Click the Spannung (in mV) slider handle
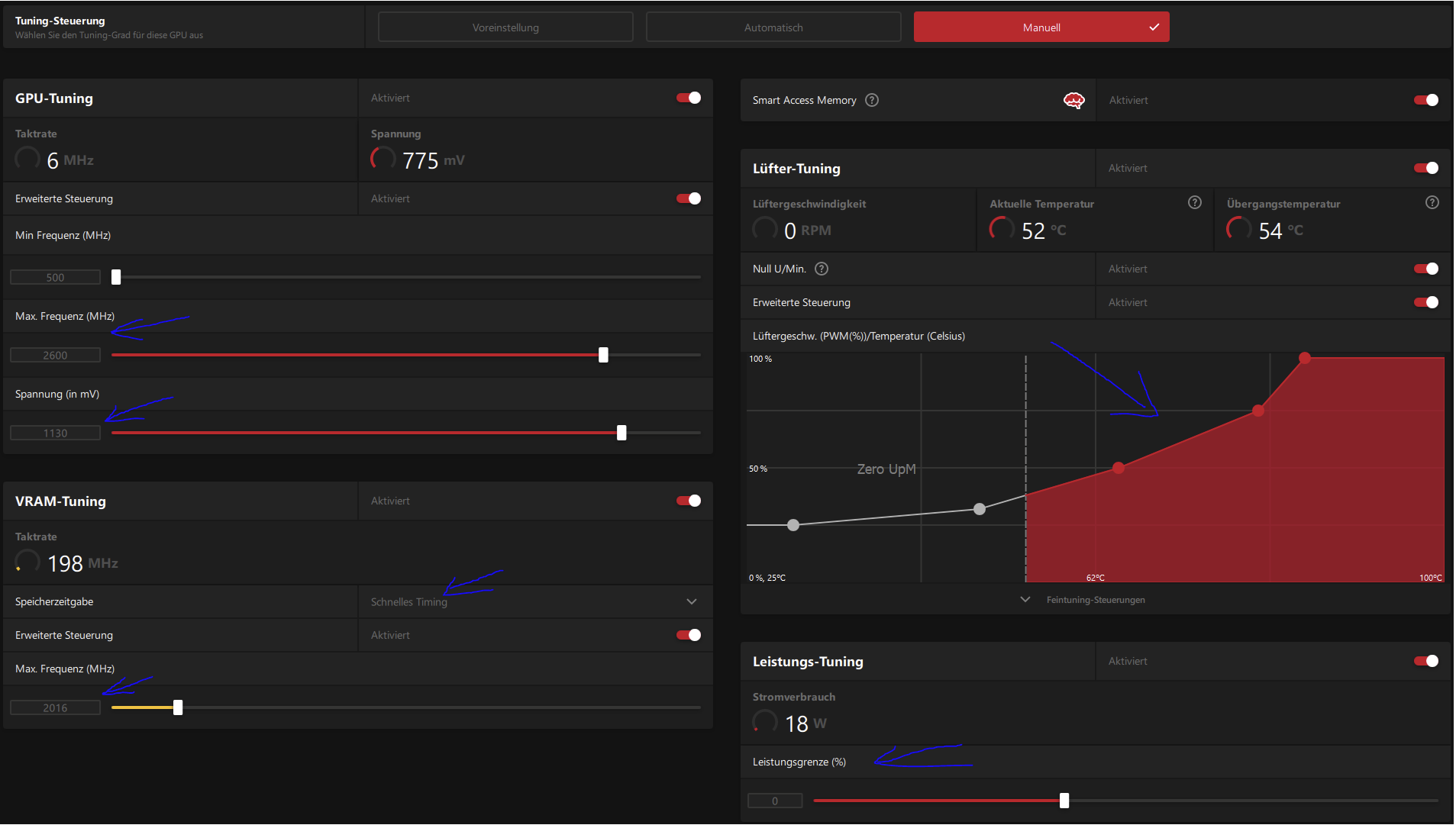Screen dimensions: 1456x825 [x=621, y=433]
